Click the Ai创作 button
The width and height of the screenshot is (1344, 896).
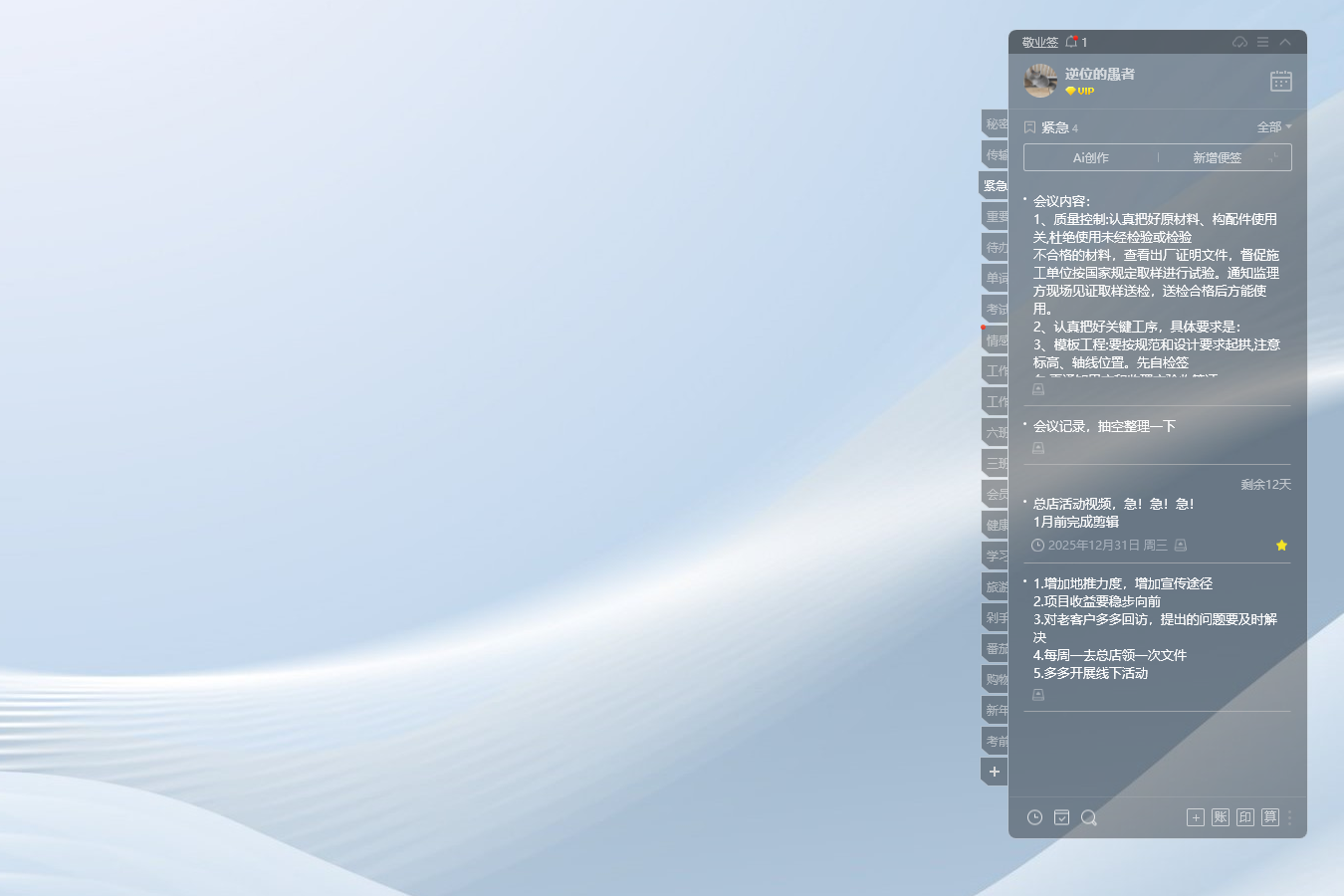tap(1090, 157)
